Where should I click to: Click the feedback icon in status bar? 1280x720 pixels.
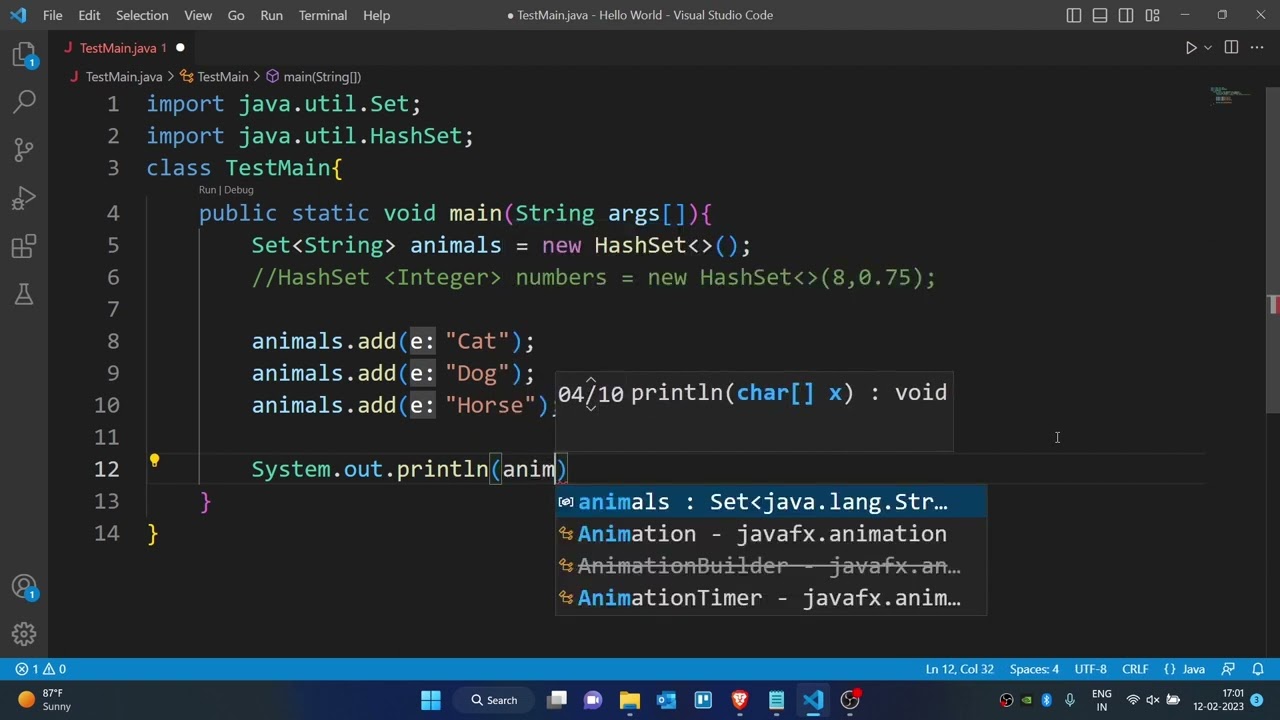click(x=1229, y=669)
